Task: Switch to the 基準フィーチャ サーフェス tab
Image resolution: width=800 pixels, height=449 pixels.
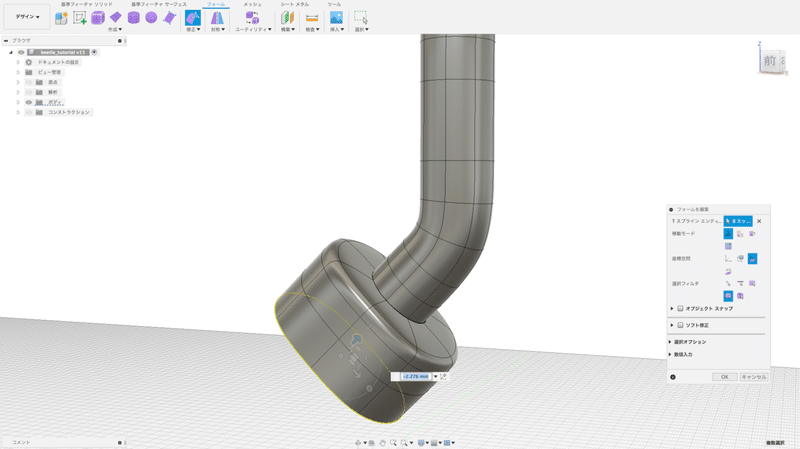Action: coord(159,4)
